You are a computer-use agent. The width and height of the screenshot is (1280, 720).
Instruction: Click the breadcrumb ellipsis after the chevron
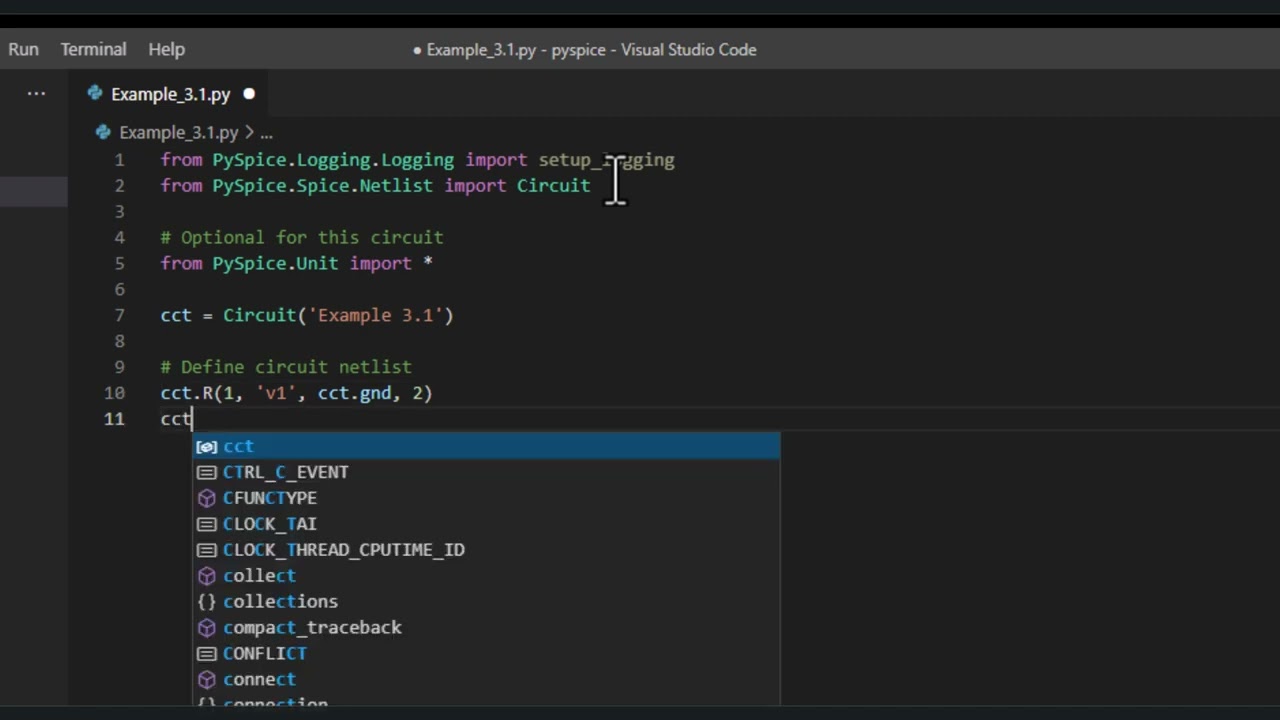pos(266,132)
